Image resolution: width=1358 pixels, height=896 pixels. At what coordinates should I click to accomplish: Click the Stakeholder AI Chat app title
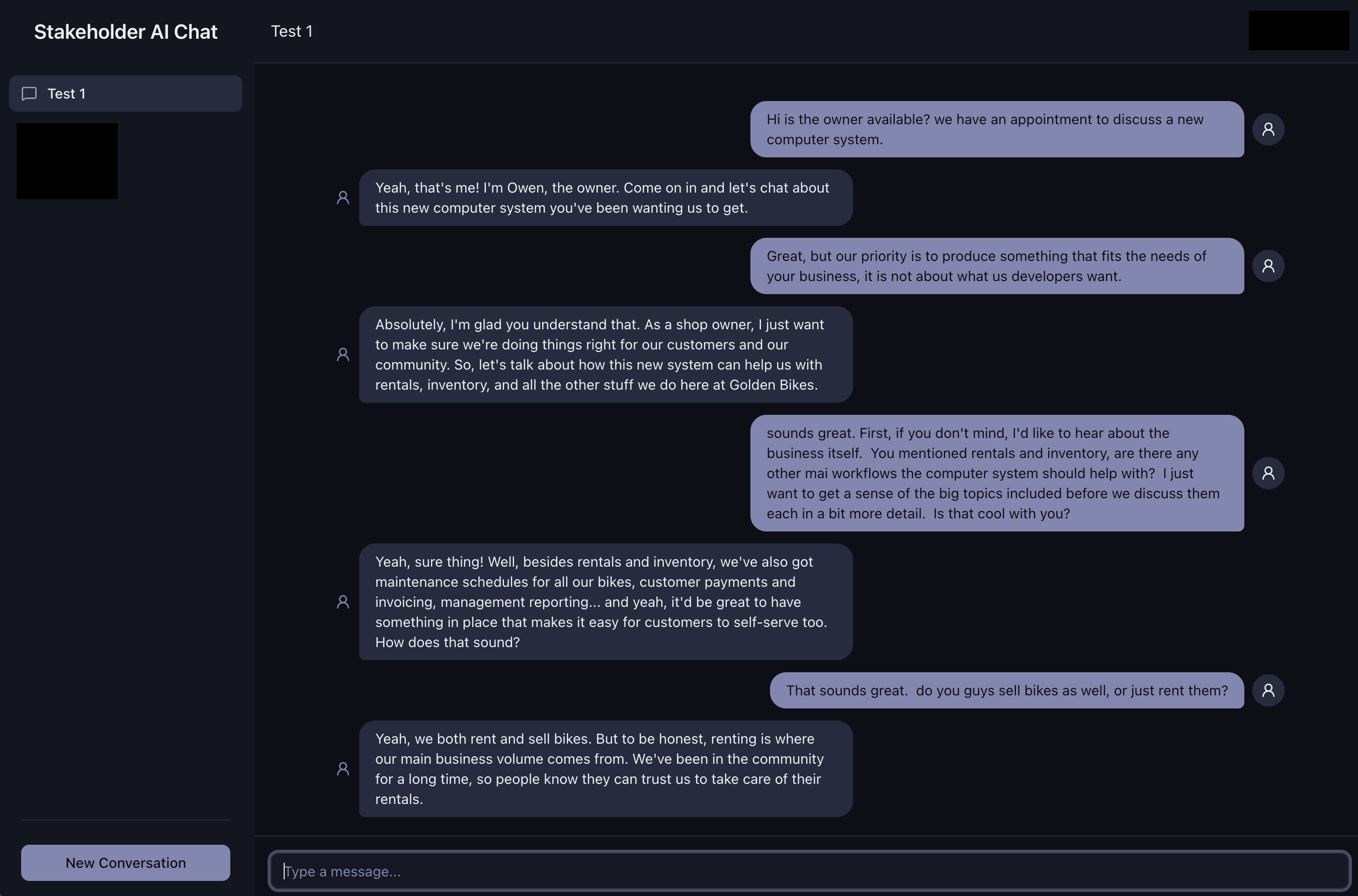tap(126, 32)
